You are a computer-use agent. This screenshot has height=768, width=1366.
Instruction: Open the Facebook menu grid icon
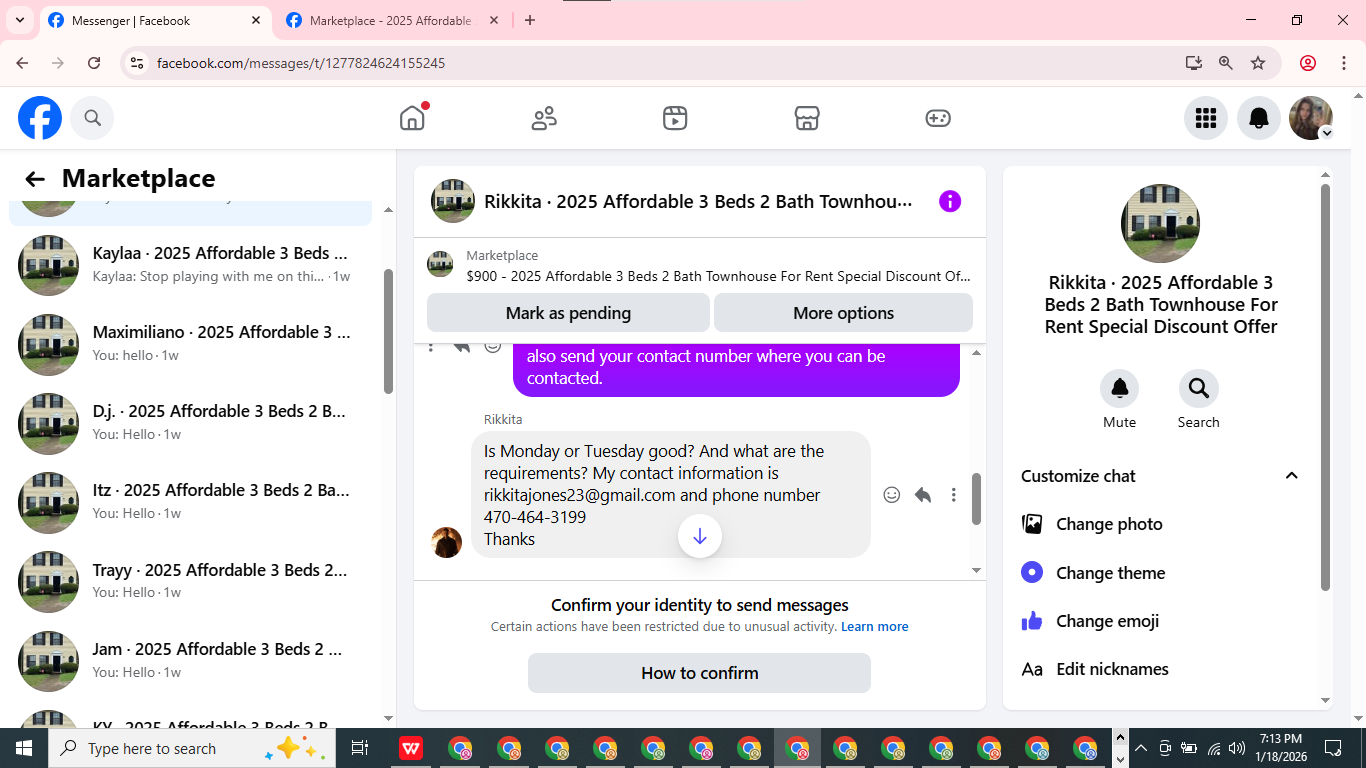pos(1206,118)
